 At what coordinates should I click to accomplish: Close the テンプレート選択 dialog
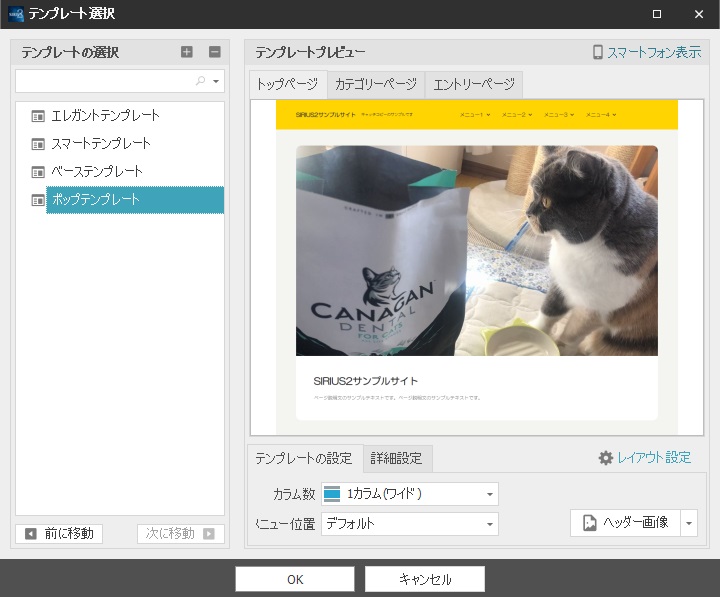tap(699, 14)
